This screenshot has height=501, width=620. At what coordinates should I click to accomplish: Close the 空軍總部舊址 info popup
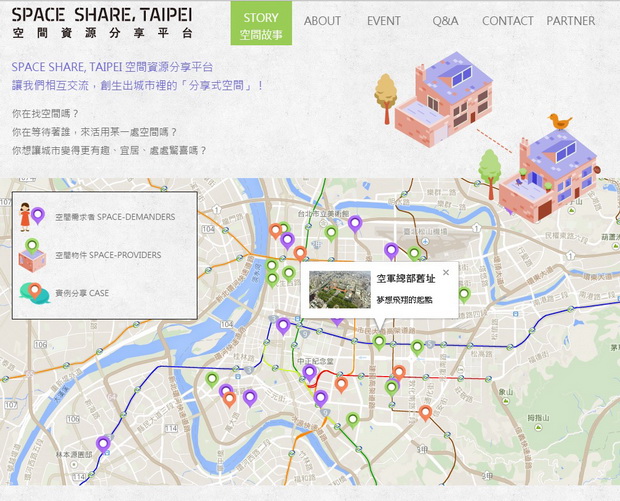click(446, 272)
